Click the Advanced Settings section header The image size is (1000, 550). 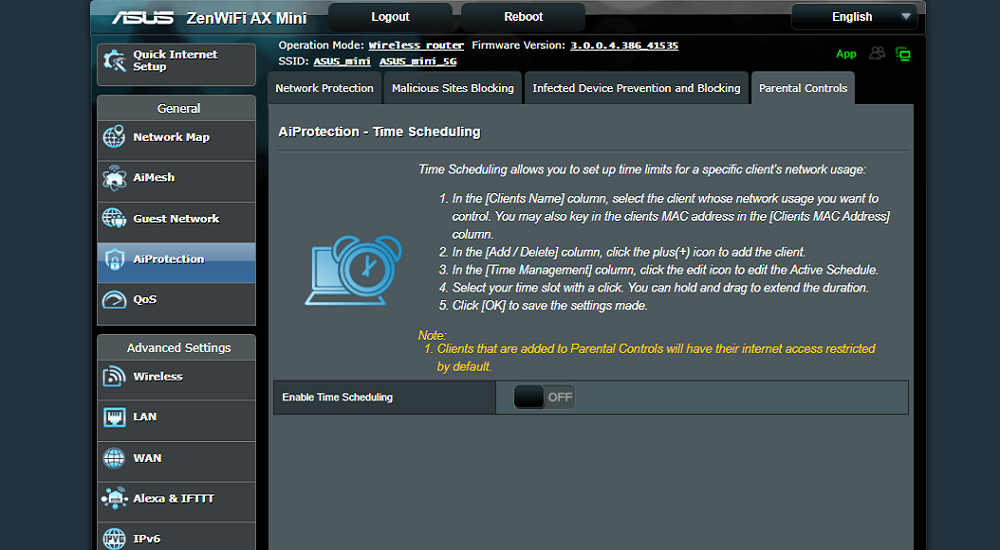[x=179, y=348]
